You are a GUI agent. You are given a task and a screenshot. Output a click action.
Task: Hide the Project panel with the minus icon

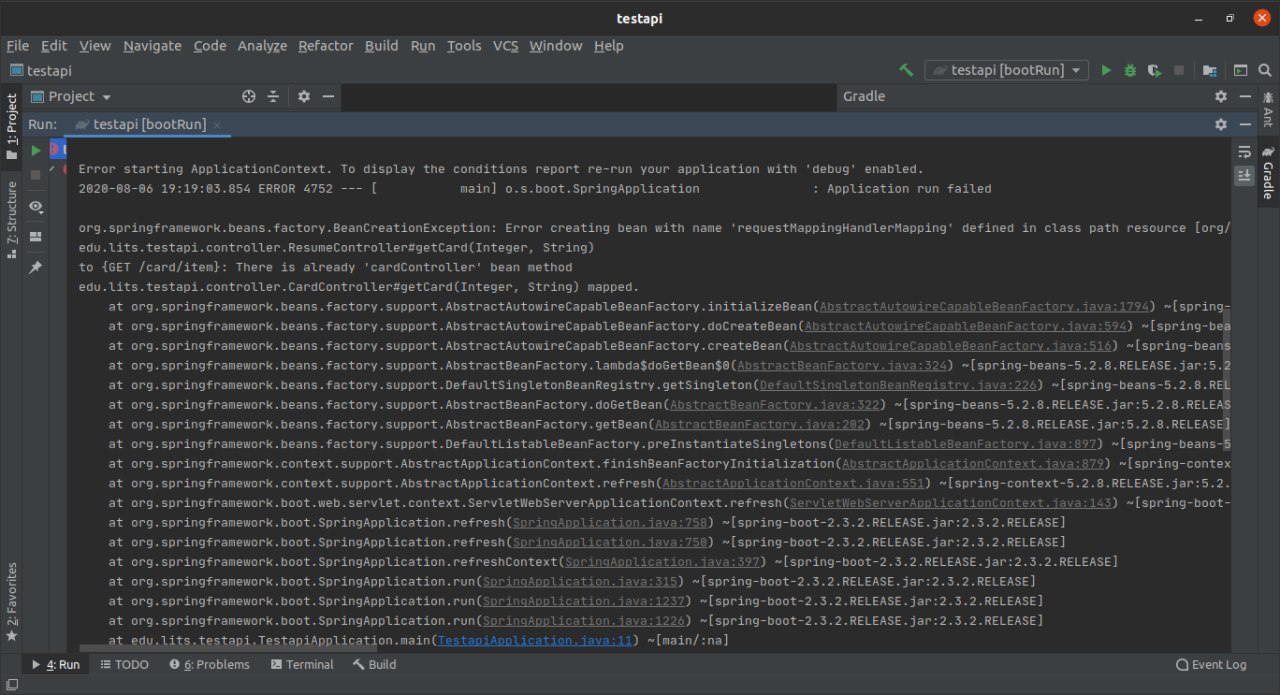(327, 96)
